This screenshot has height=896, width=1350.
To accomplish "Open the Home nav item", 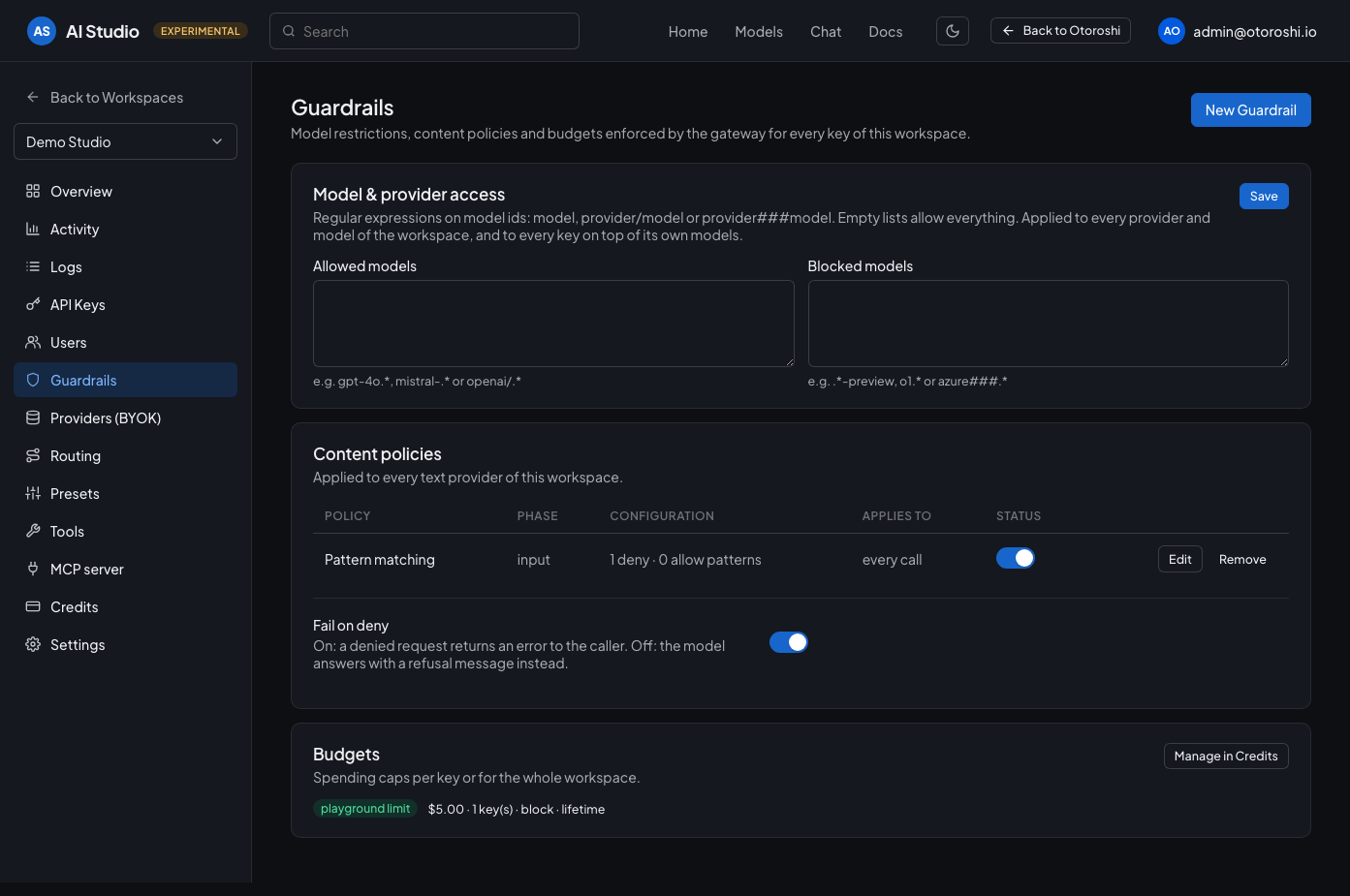I will [x=688, y=32].
